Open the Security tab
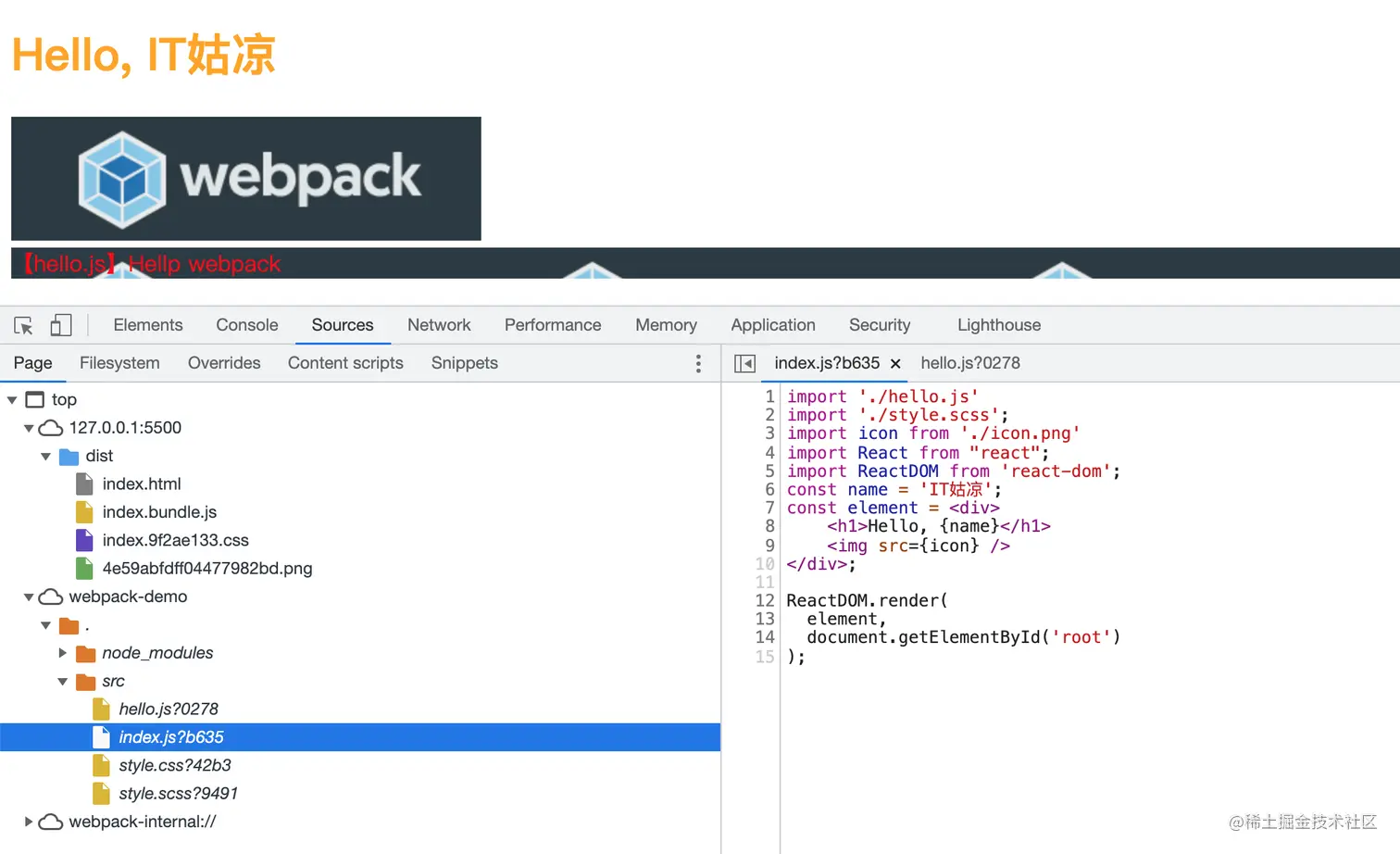This screenshot has height=854, width=1400. click(x=880, y=325)
